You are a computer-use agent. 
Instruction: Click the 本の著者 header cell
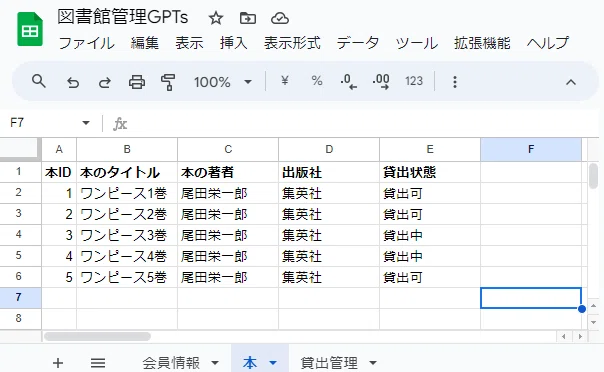click(228, 172)
